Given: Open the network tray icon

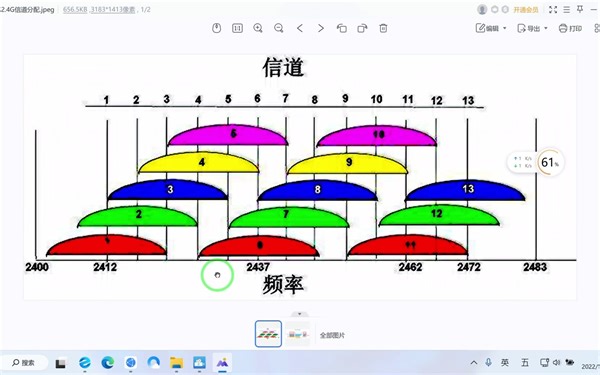Looking at the screenshot, I should tap(544, 362).
